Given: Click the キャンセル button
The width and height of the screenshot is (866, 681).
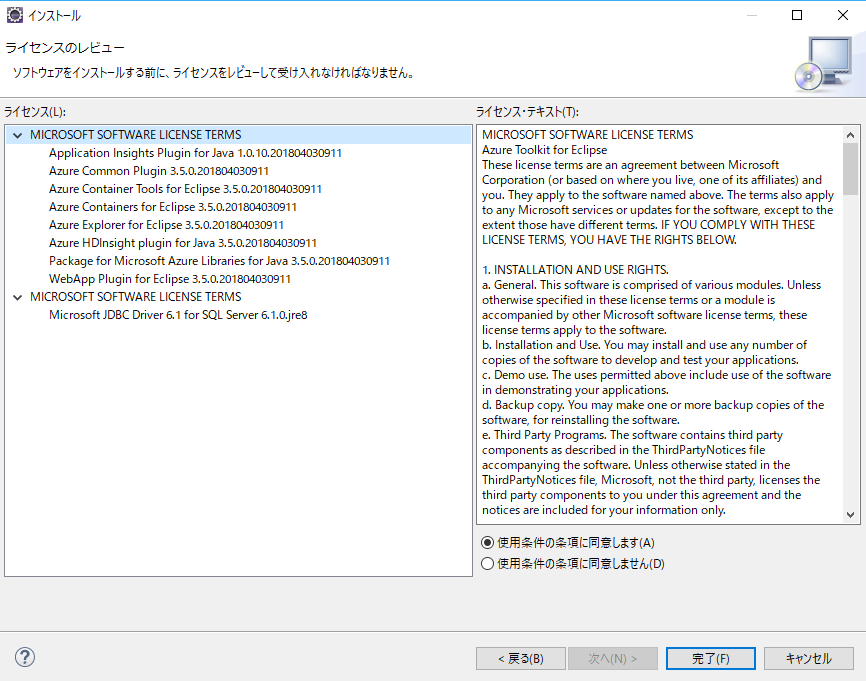Looking at the screenshot, I should 809,658.
